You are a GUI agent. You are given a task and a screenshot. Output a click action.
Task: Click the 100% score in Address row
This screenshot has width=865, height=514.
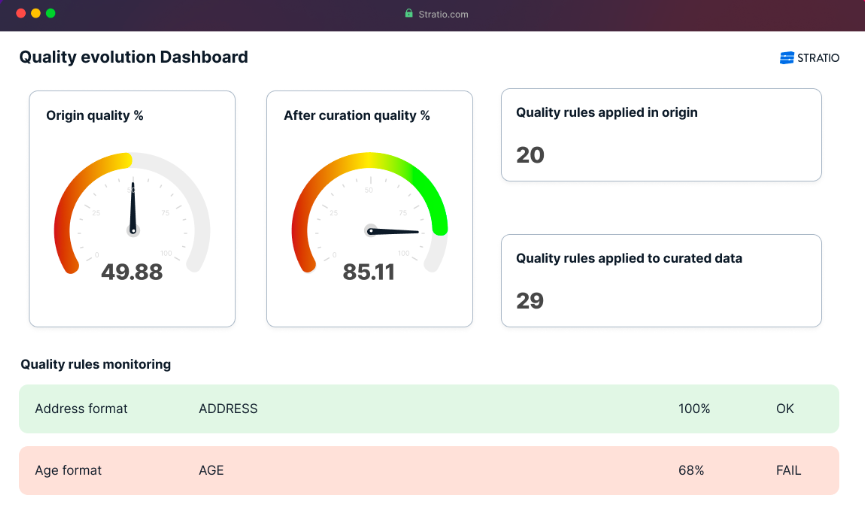click(x=693, y=408)
